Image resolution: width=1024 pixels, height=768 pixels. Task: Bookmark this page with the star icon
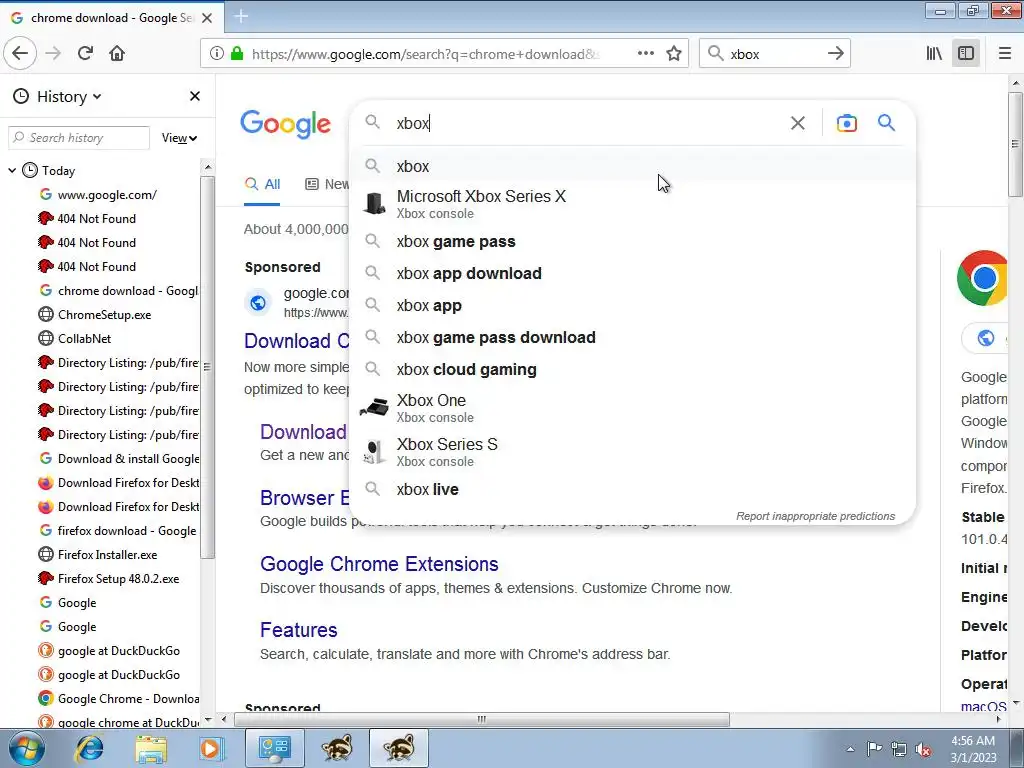pos(674,54)
